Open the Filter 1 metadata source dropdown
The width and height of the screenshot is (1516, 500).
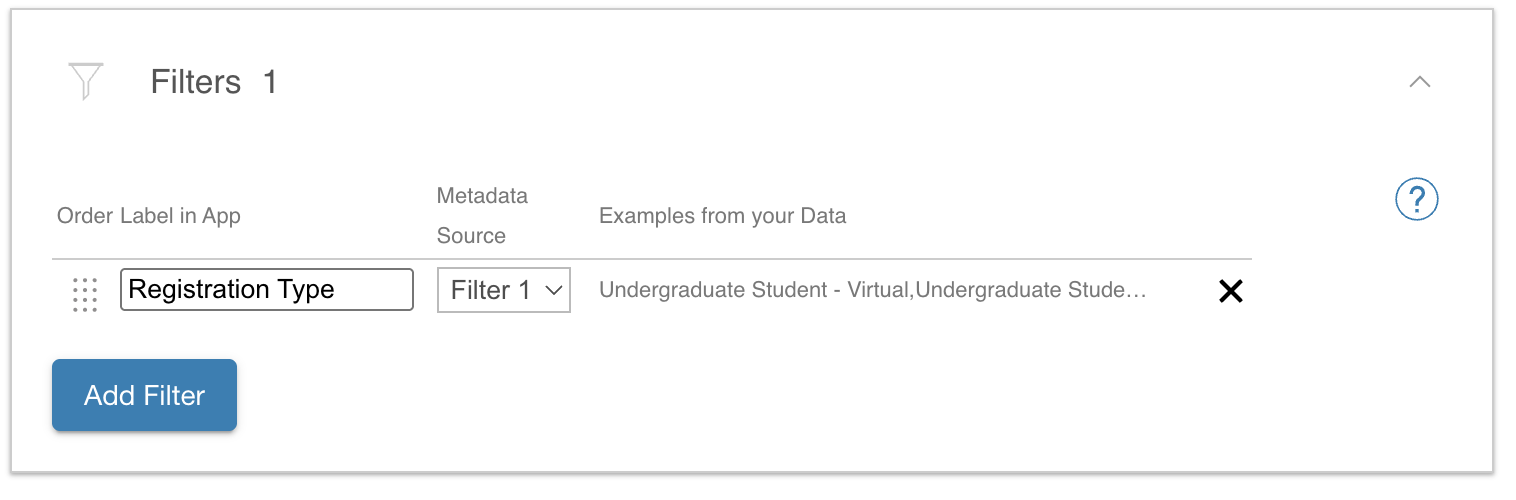503,290
